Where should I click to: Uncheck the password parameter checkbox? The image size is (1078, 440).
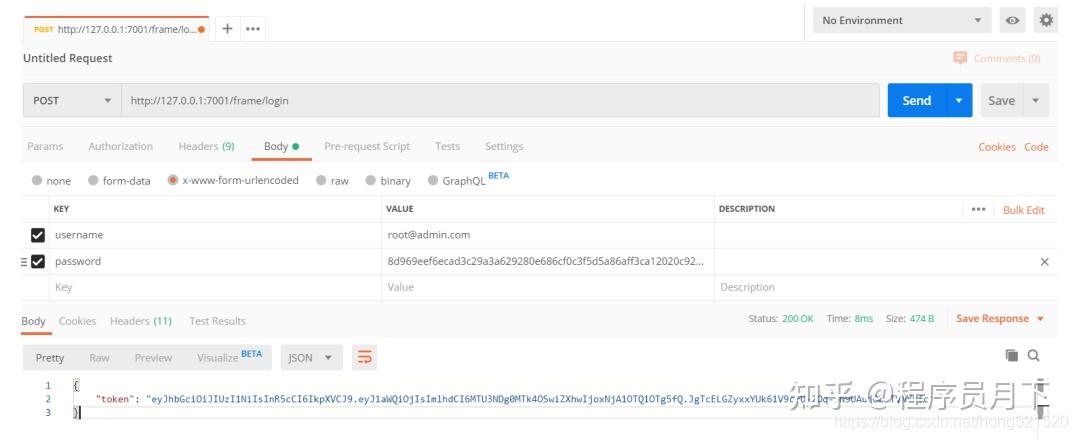pyautogui.click(x=38, y=262)
